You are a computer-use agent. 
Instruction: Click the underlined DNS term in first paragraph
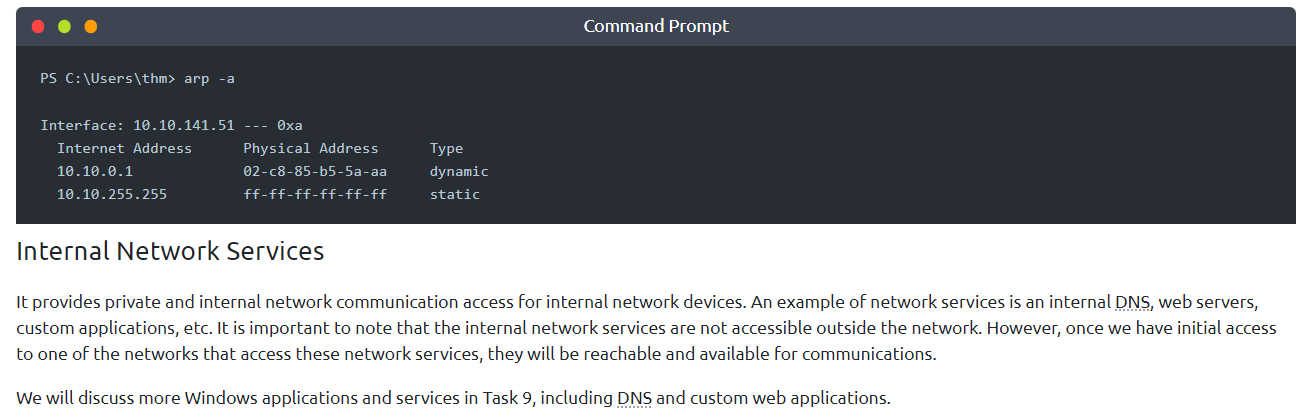coord(1126,301)
